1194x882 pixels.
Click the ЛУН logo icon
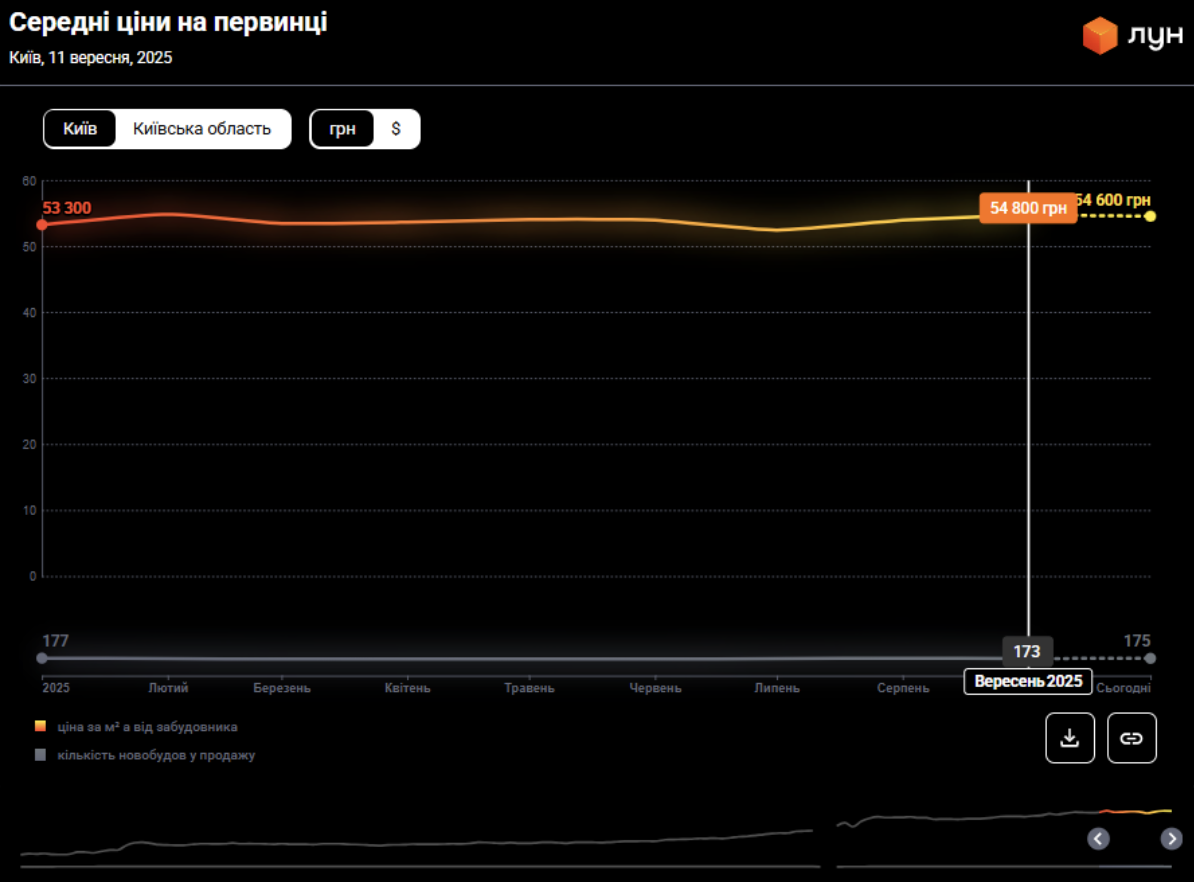tap(1100, 36)
